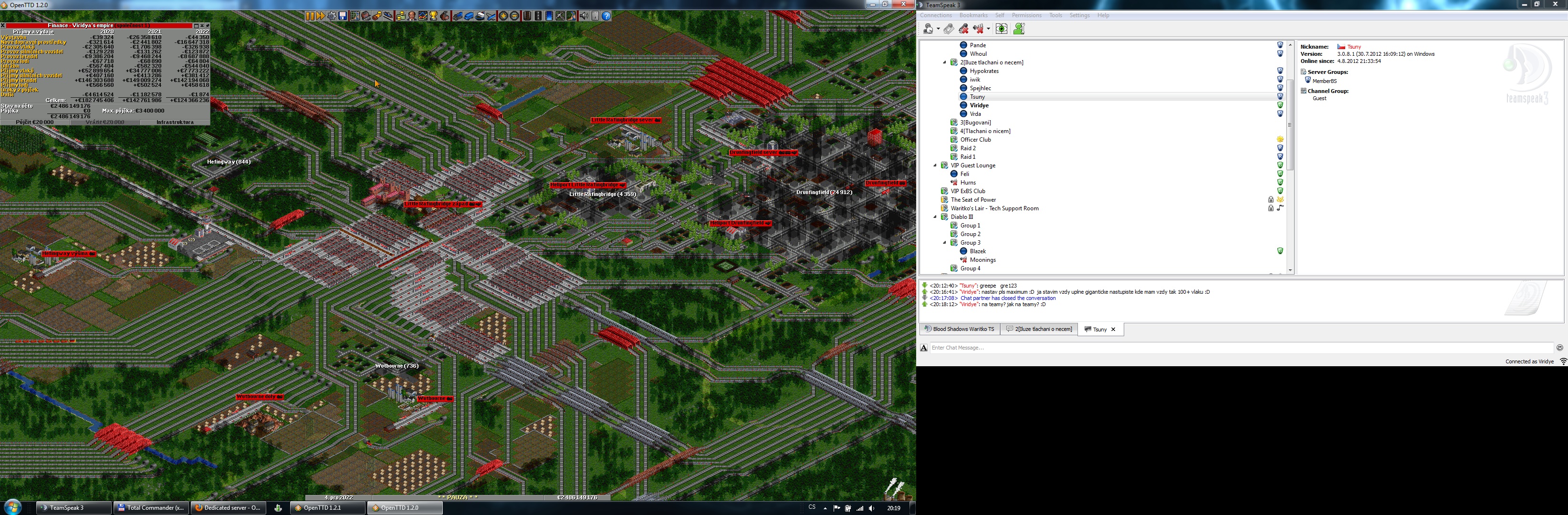Toggle microphone mute icon in TeamSpeak
Image resolution: width=1568 pixels, height=515 pixels.
click(963, 29)
